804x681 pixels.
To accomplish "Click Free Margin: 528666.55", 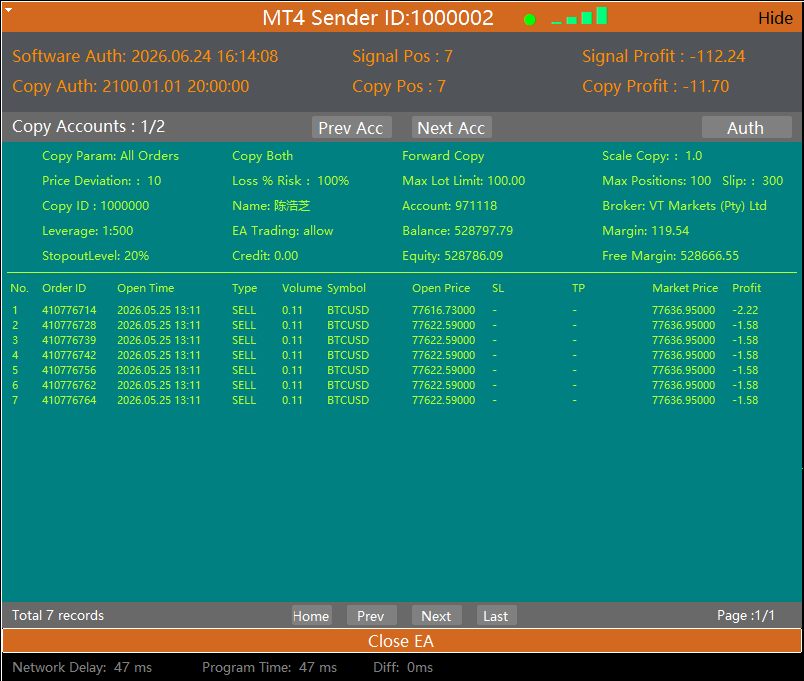I will click(x=670, y=256).
